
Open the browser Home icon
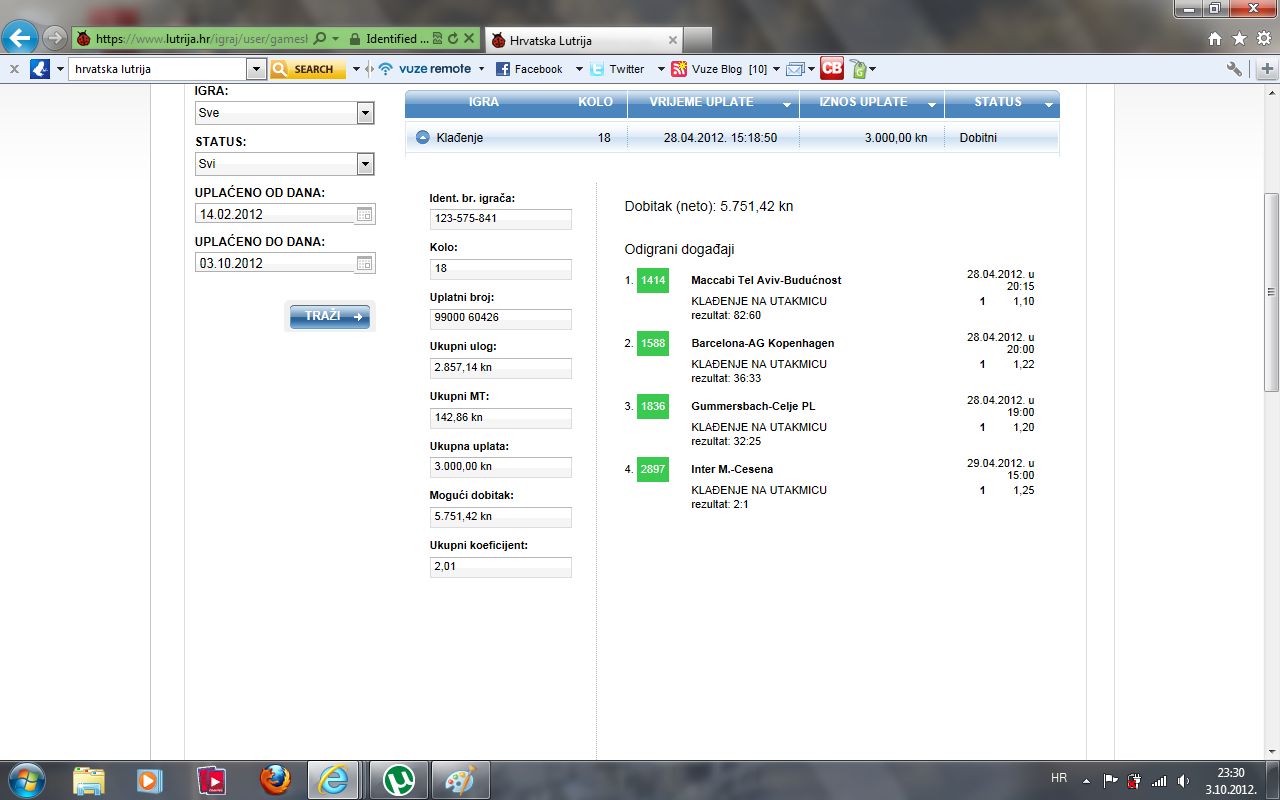pyautogui.click(x=1215, y=39)
